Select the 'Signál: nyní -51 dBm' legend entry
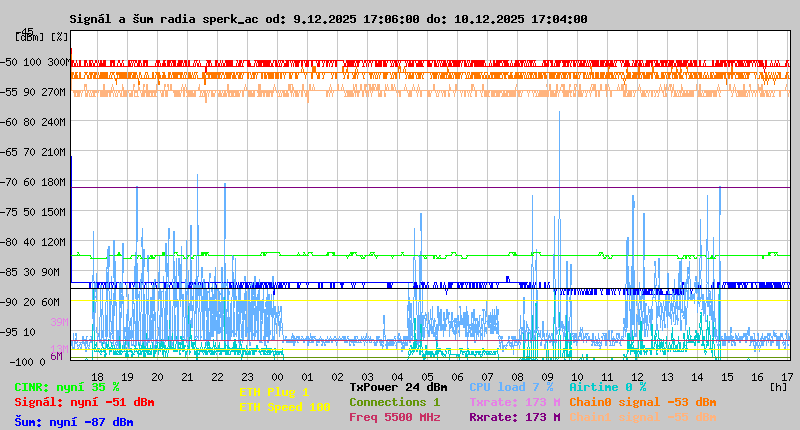Viewport: 800px width, 430px height. (84, 402)
